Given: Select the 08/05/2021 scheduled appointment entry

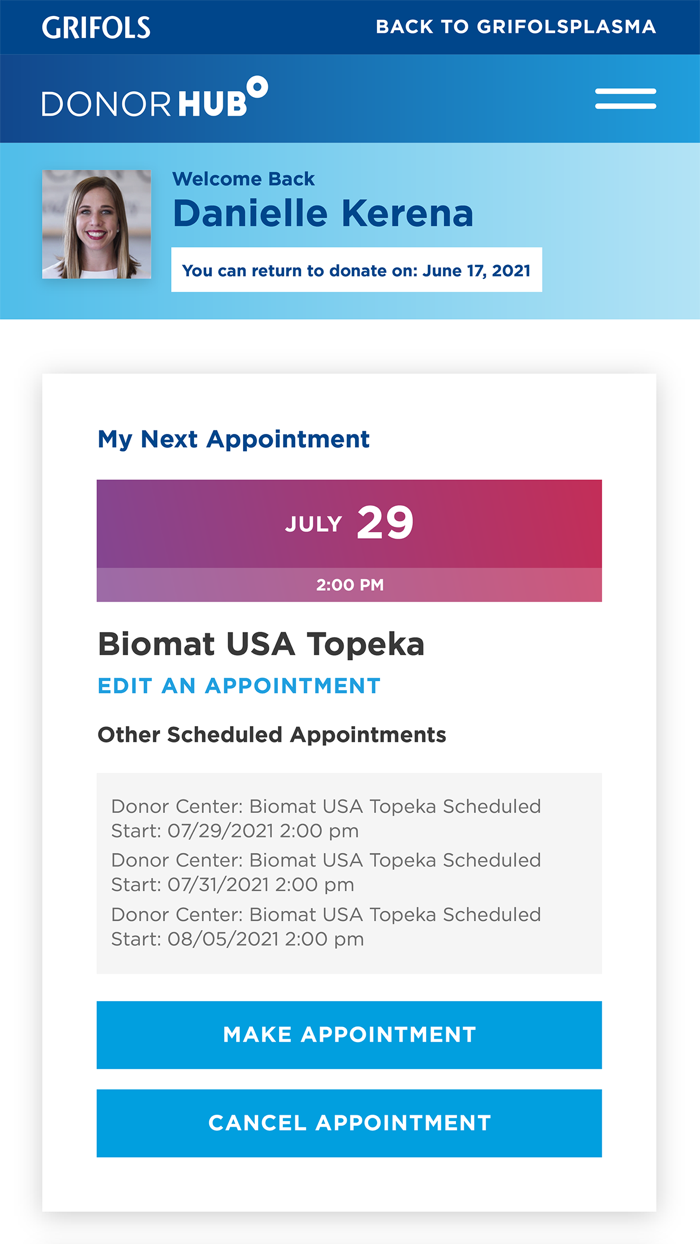Looking at the screenshot, I should coord(326,926).
